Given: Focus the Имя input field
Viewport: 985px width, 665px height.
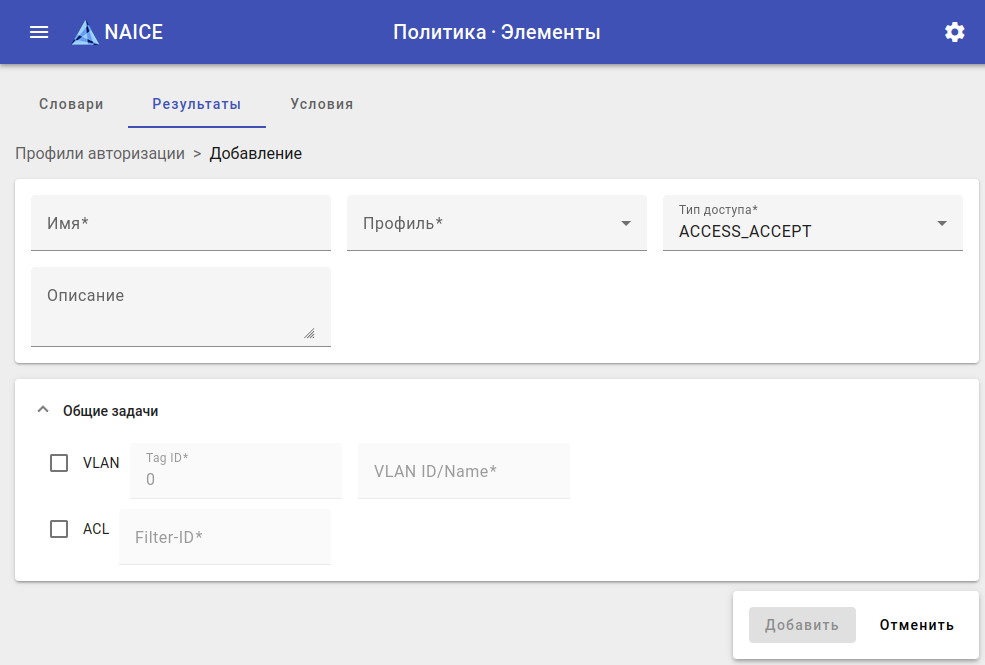Looking at the screenshot, I should coord(180,223).
